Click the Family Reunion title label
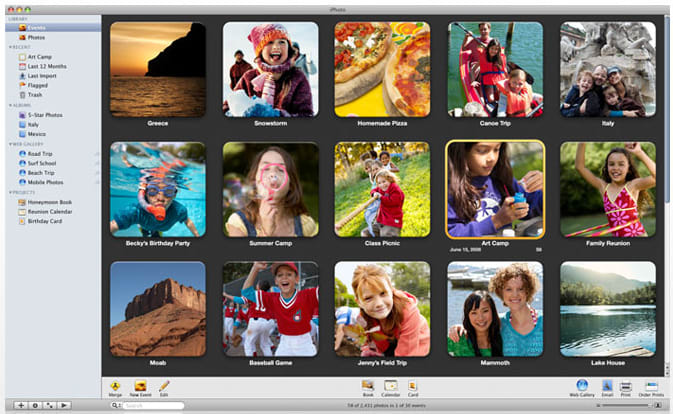 point(608,243)
